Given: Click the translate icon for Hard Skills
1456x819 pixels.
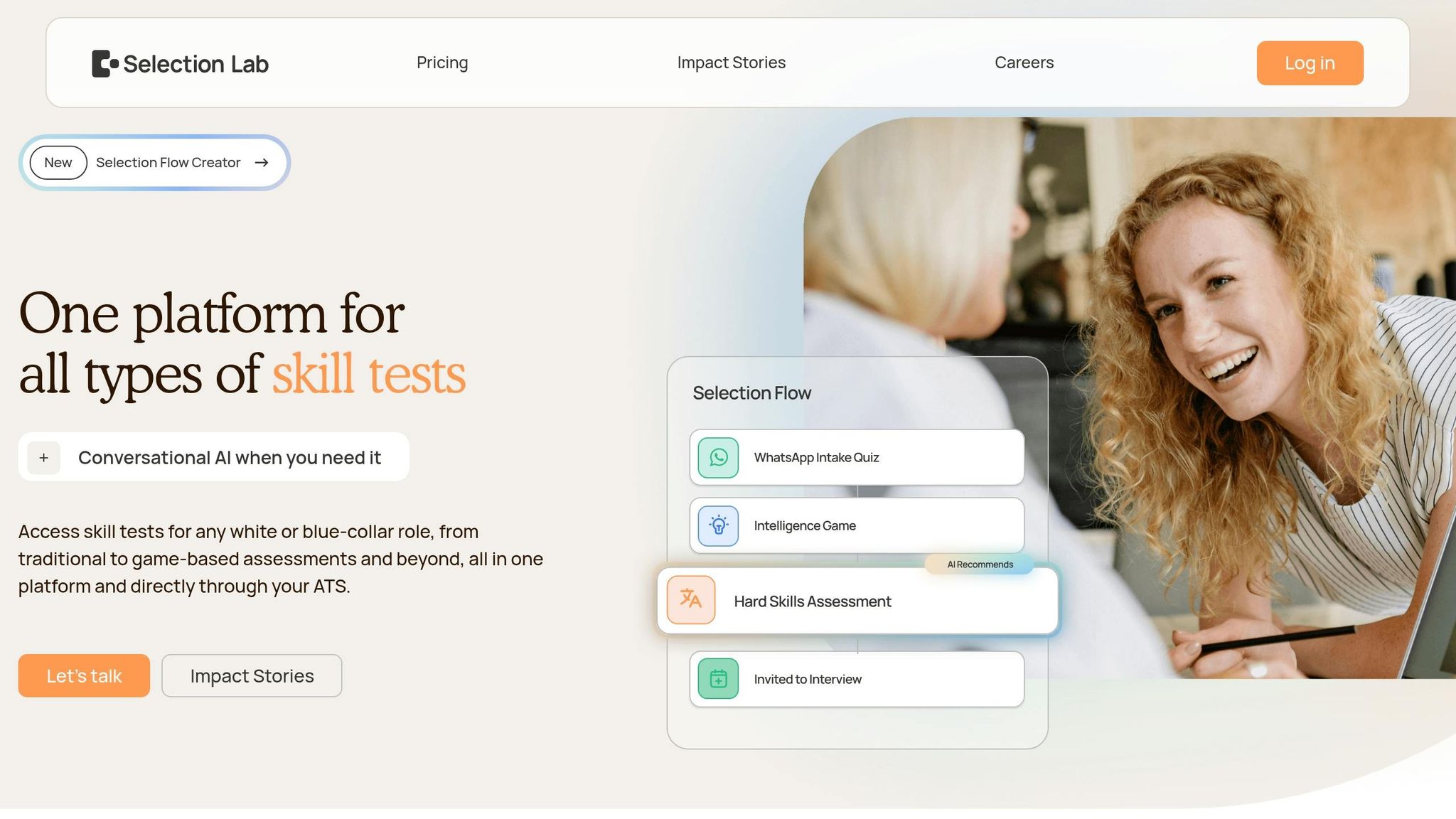Looking at the screenshot, I should click(x=691, y=599).
